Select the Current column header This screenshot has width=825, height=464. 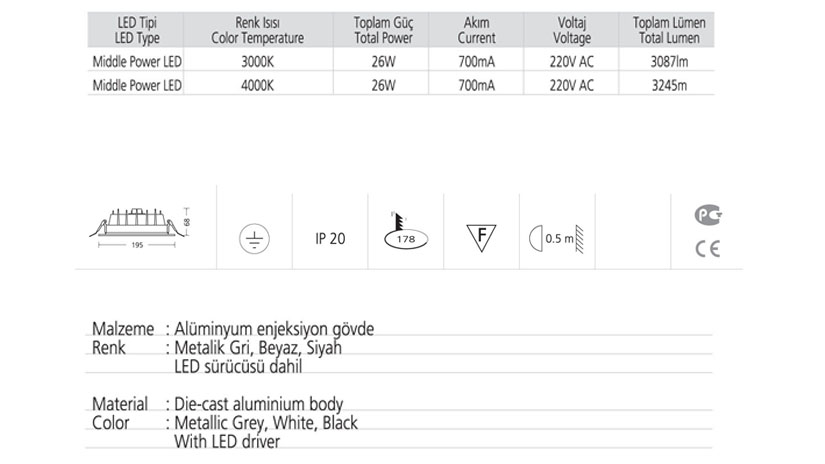[x=476, y=31]
